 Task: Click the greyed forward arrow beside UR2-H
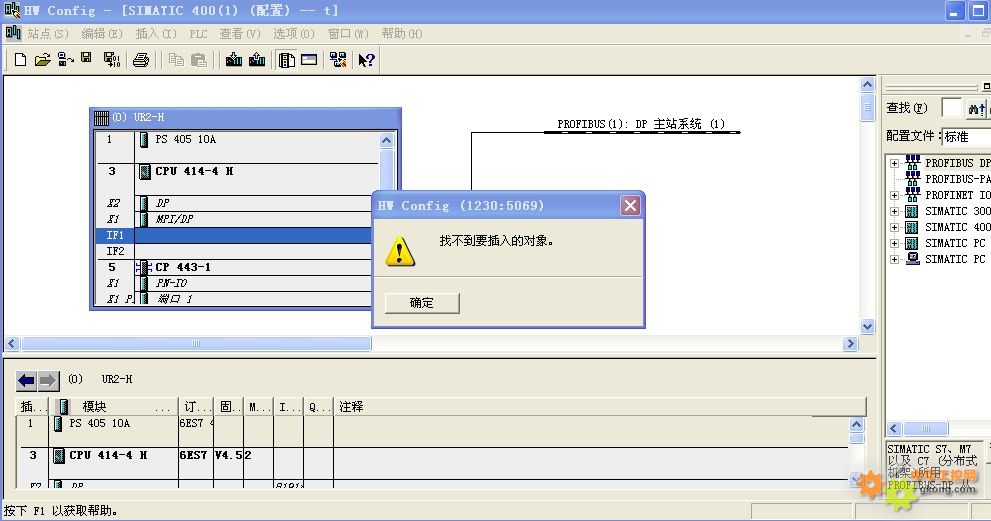48,380
